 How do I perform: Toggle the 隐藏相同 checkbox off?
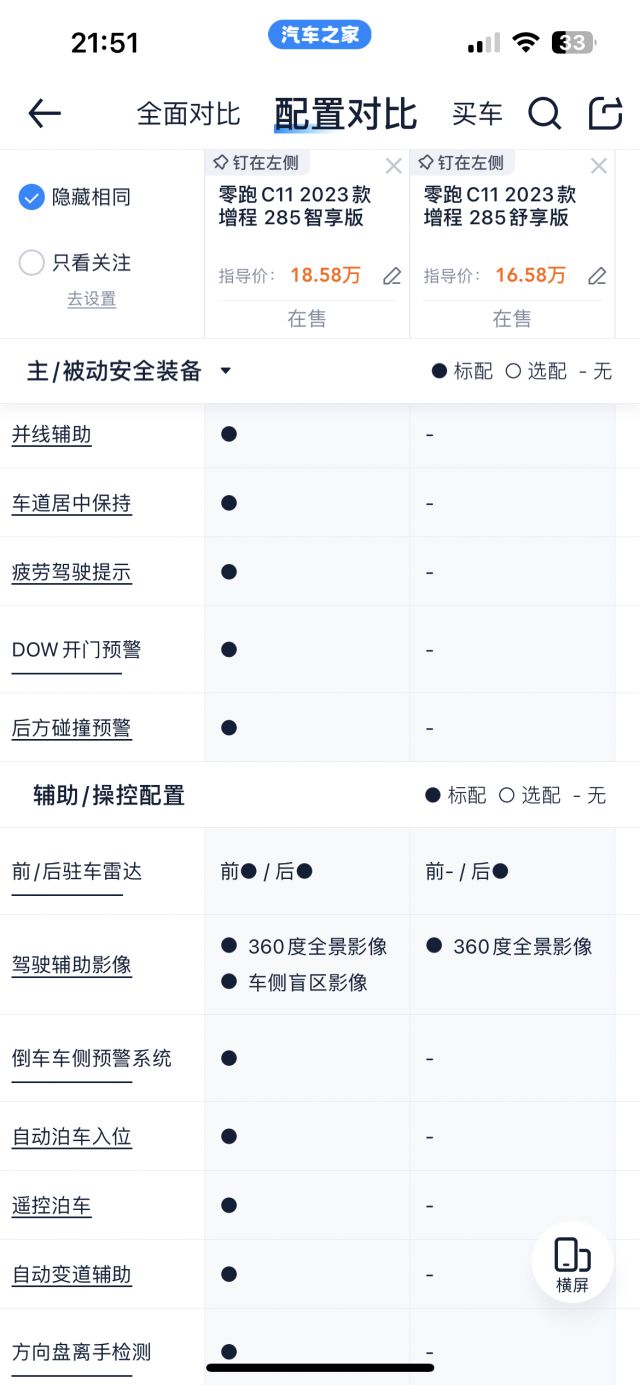(31, 197)
